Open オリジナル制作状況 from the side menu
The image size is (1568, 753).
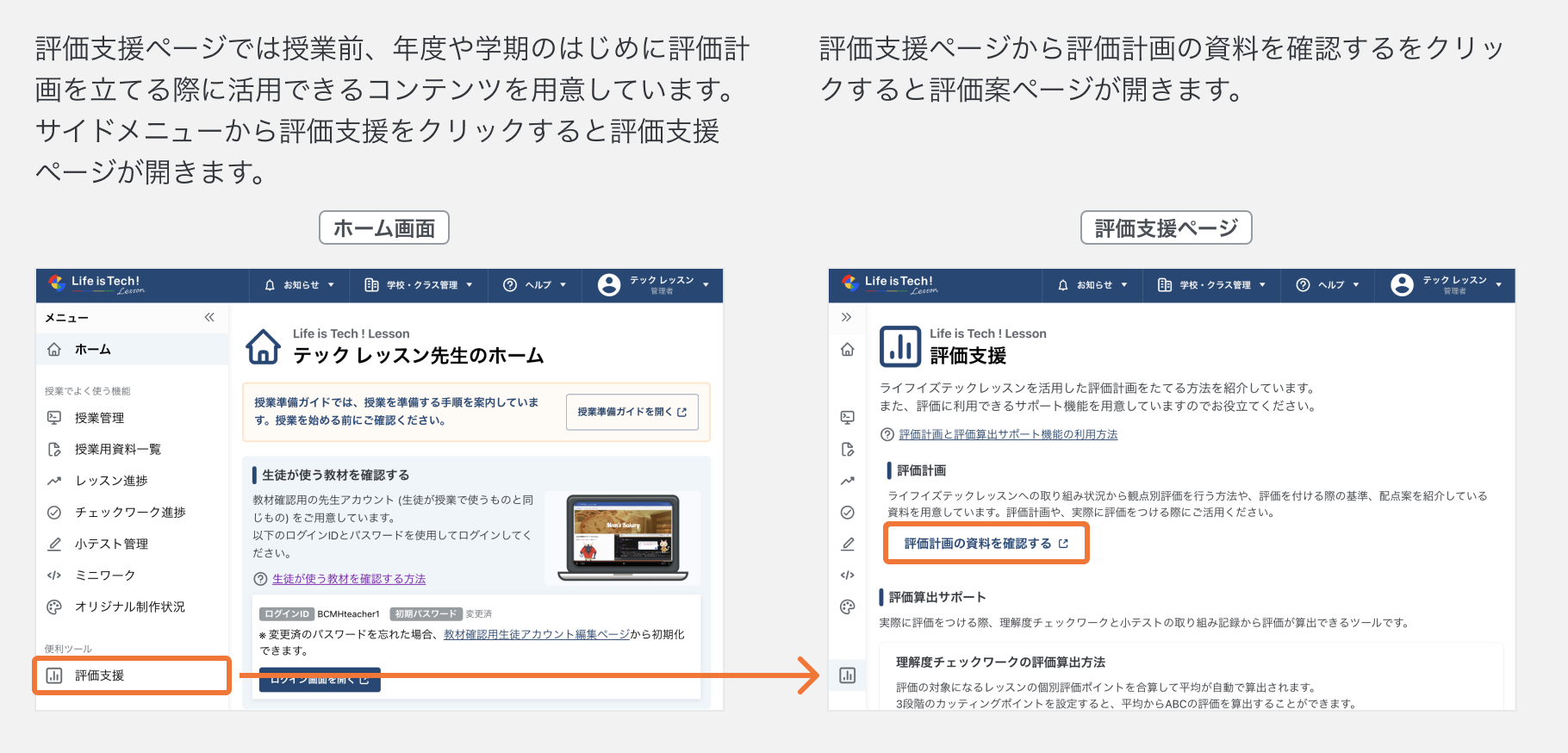click(133, 607)
